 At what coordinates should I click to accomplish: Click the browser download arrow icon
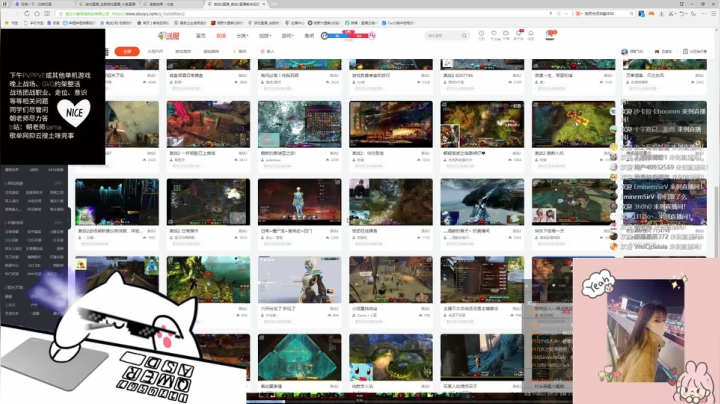click(x=662, y=14)
